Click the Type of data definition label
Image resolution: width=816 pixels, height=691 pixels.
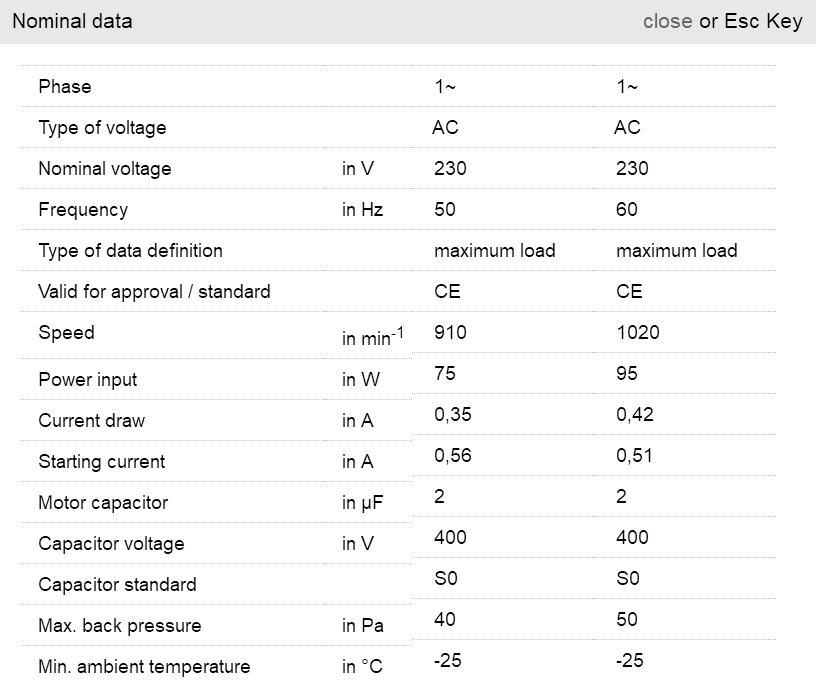pyautogui.click(x=130, y=251)
